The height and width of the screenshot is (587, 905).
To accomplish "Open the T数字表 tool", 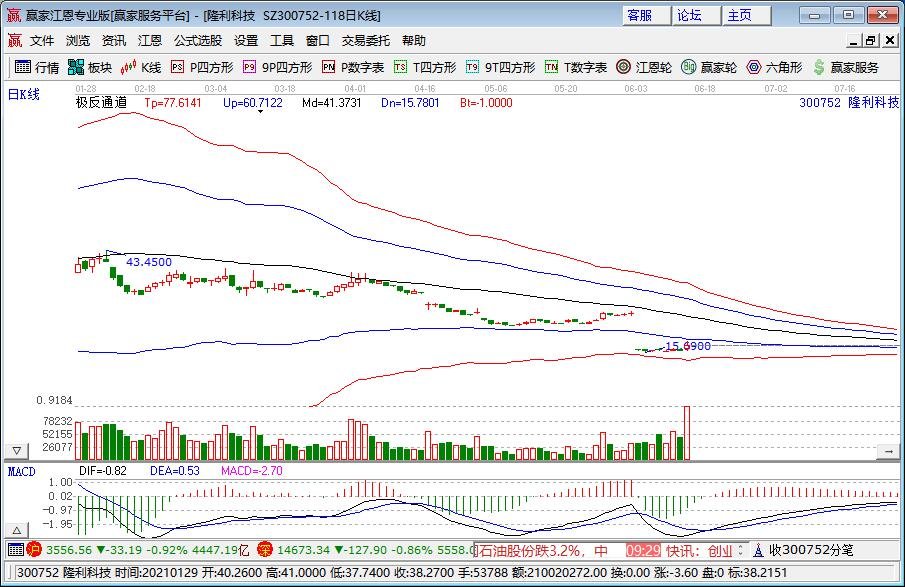I will [x=576, y=68].
